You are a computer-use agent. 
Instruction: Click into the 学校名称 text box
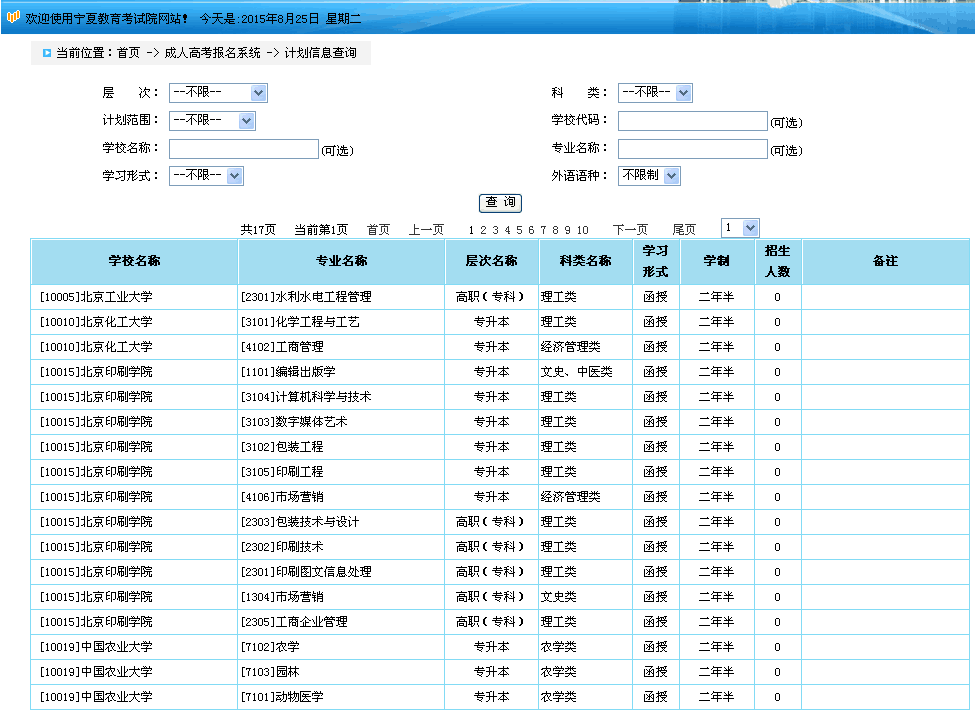click(243, 149)
